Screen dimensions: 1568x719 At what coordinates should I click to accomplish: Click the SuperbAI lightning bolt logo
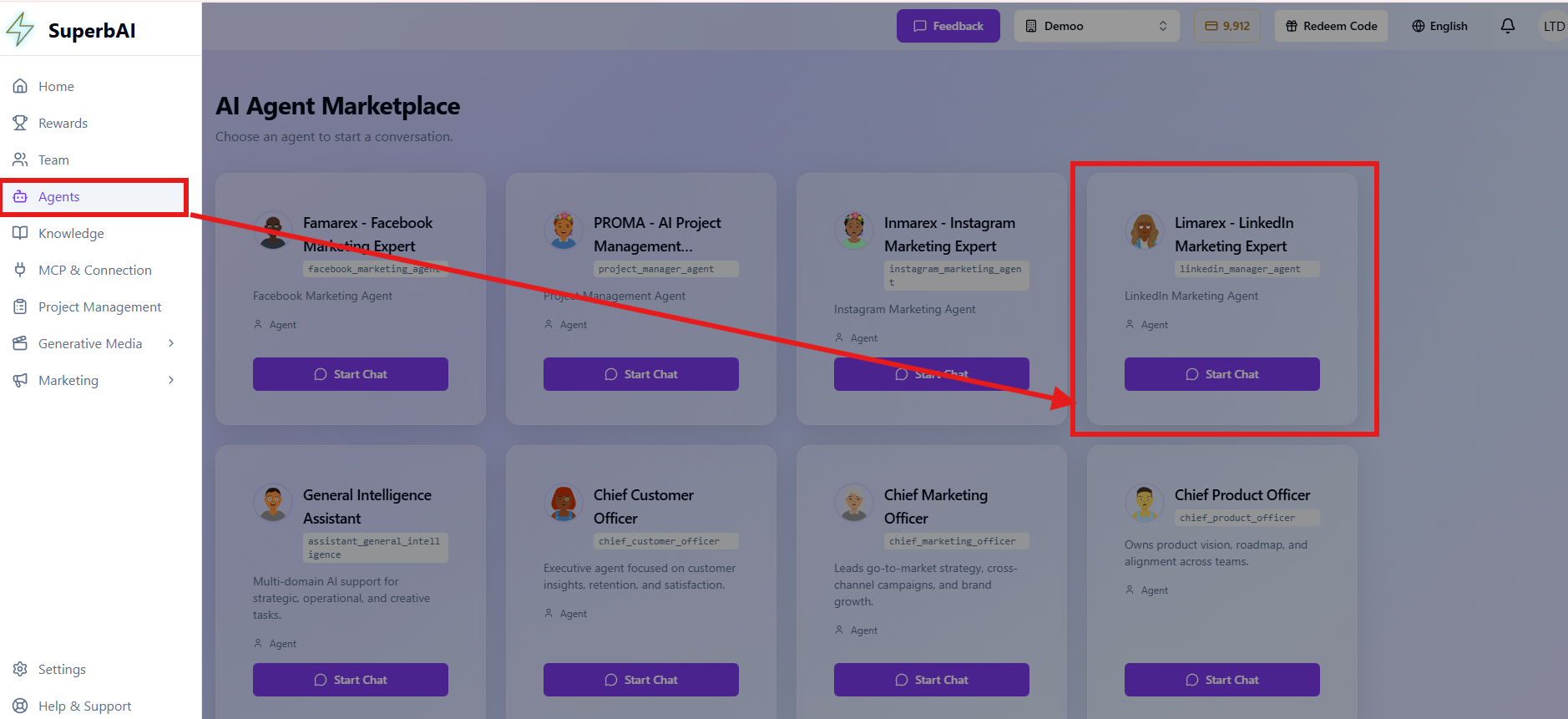pyautogui.click(x=20, y=30)
